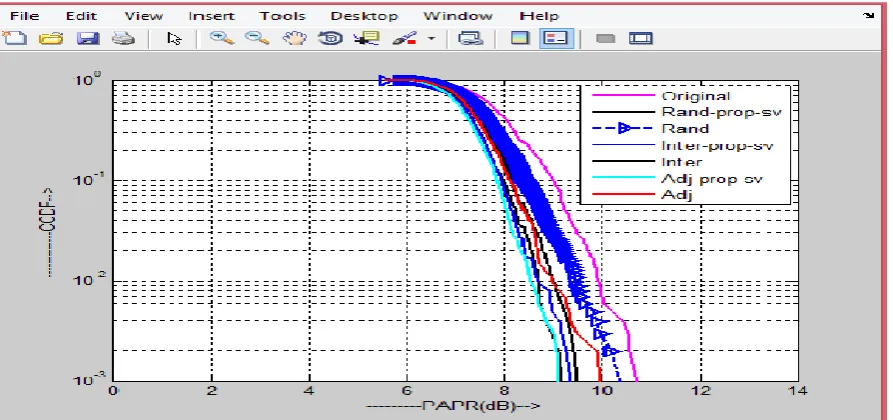Select the 'Inter' legend entry
The height and width of the screenshot is (420, 893).
(x=681, y=162)
